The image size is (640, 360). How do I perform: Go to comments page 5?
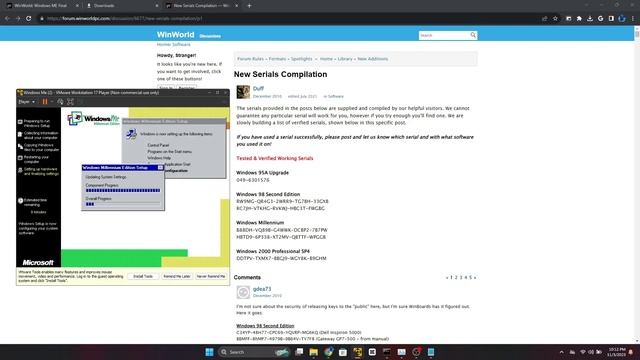470,278
